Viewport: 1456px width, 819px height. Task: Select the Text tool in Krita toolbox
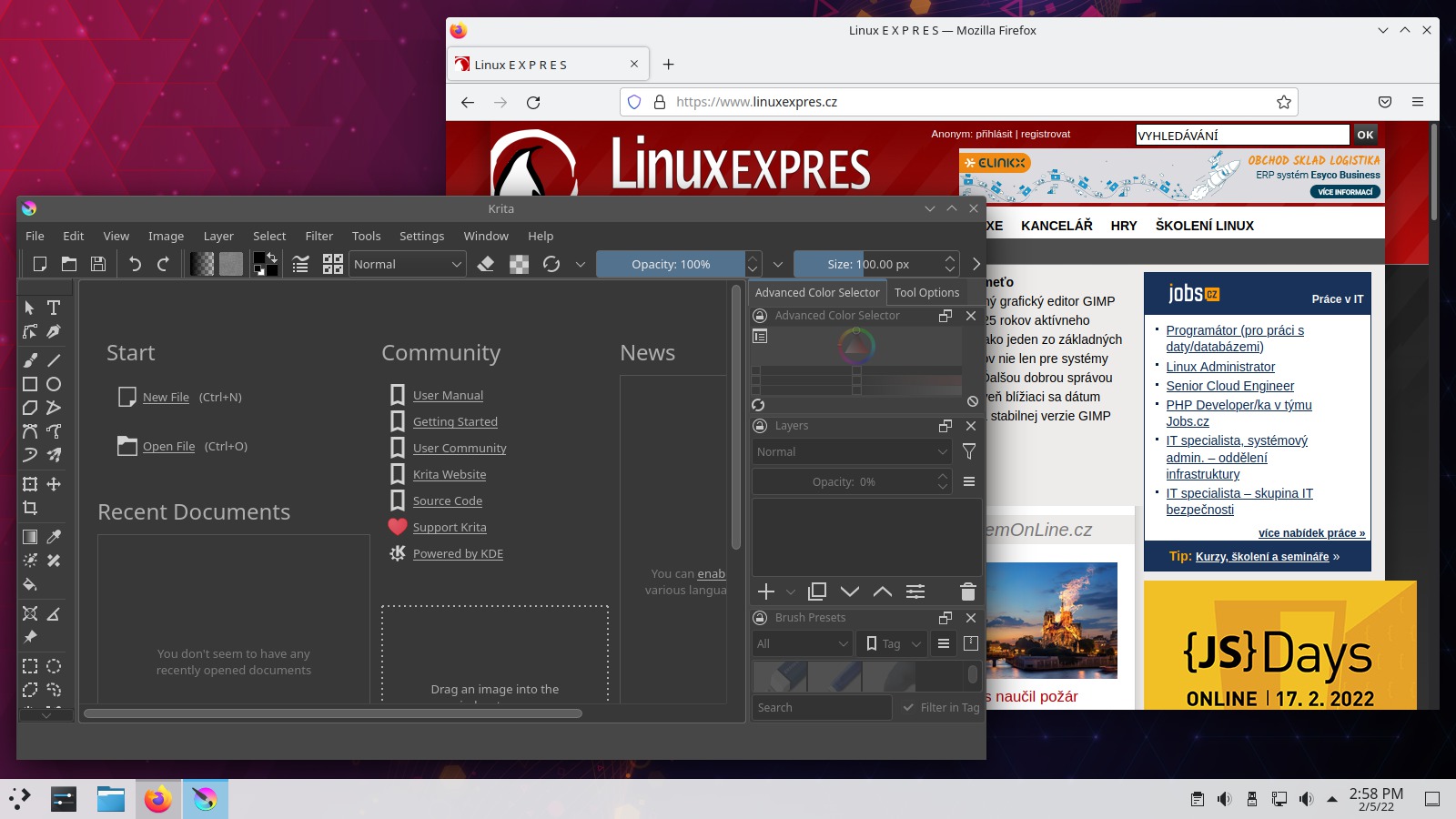(x=54, y=308)
